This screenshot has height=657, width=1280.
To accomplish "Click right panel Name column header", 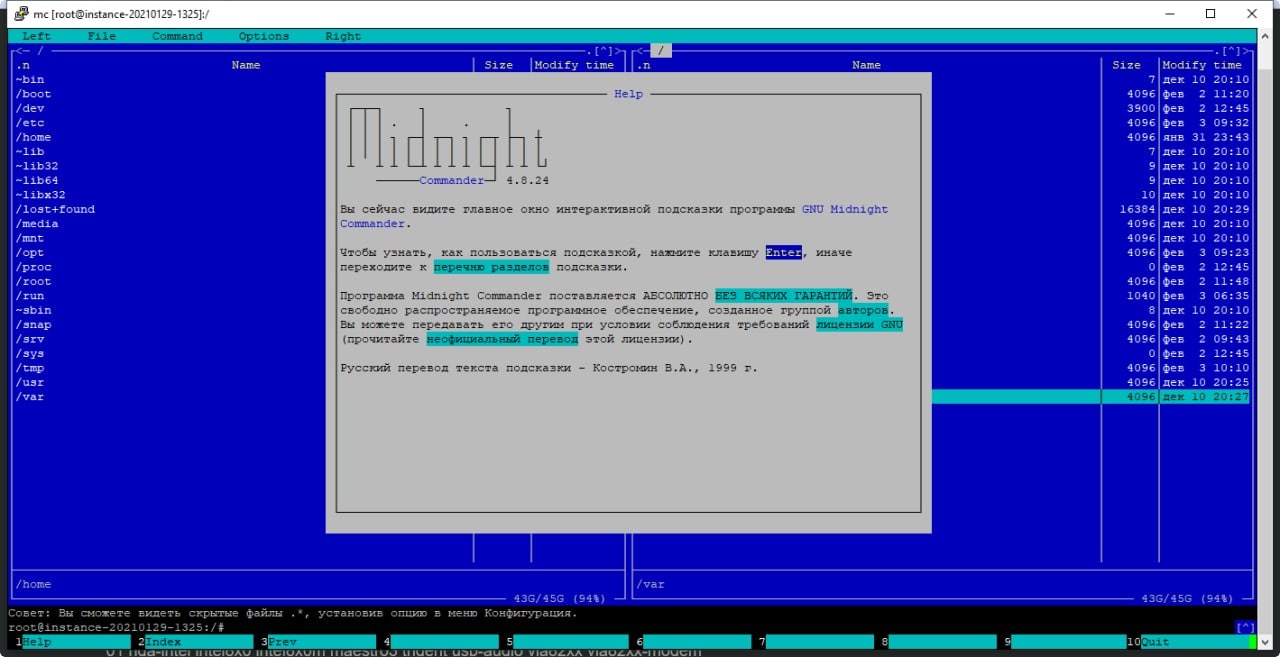I will 866,65.
